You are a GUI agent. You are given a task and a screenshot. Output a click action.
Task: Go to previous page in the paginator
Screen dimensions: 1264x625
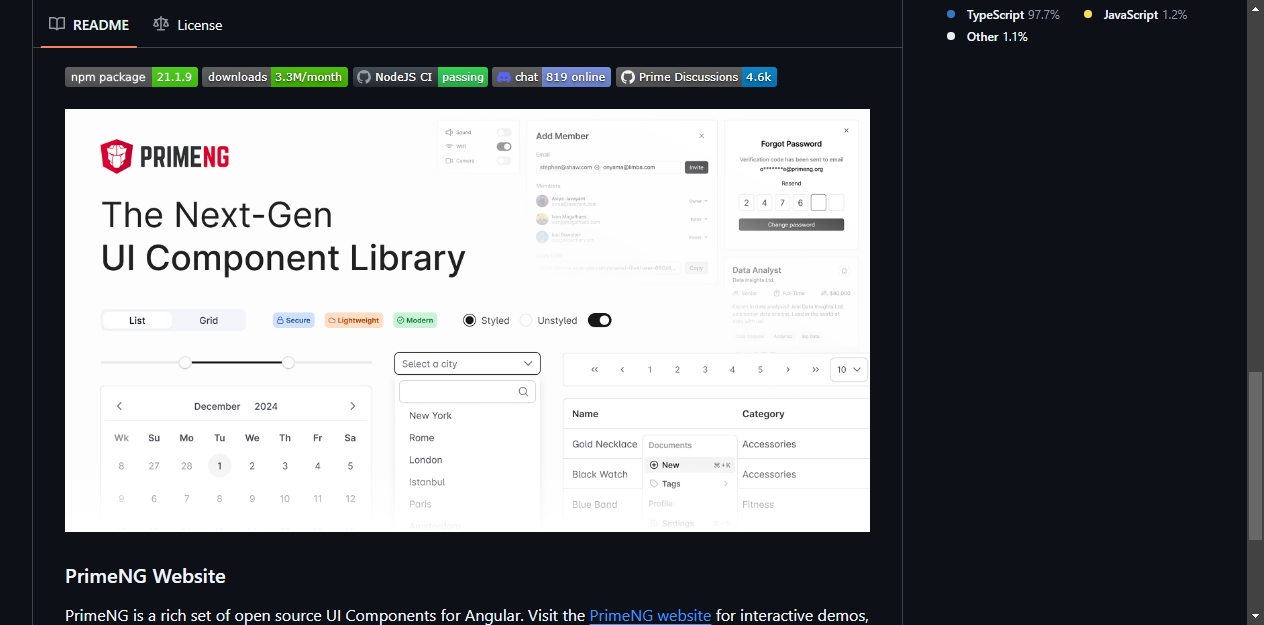(622, 369)
